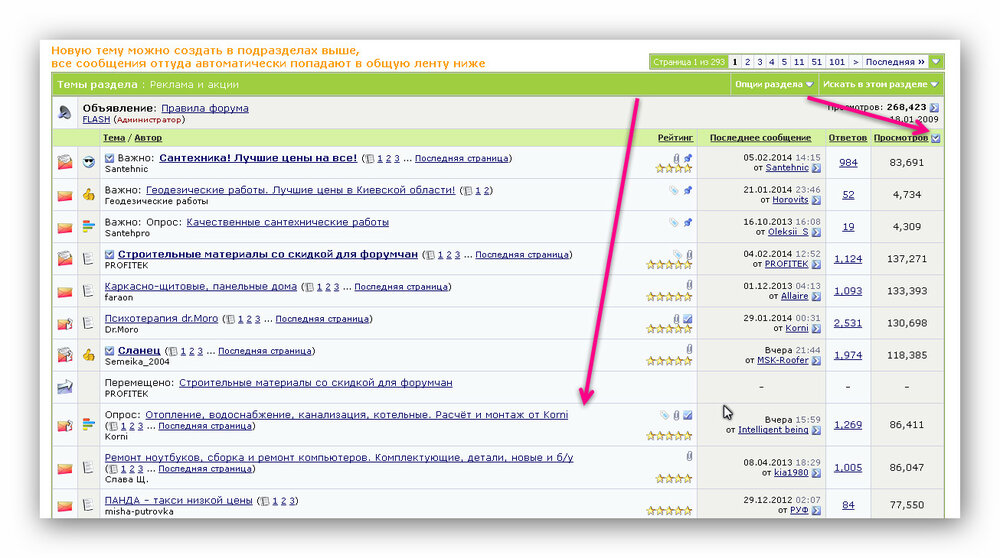Jump to last post via arrow beside Allaire
This screenshot has width=1000, height=558.
816,297
